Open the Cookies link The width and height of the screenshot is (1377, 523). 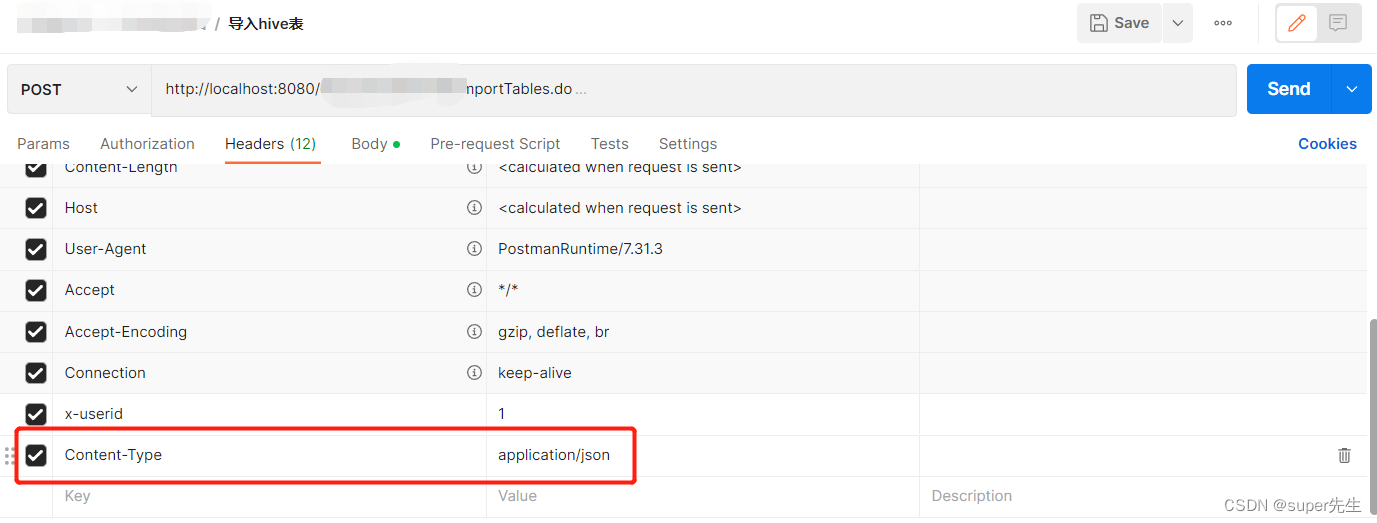pos(1327,144)
